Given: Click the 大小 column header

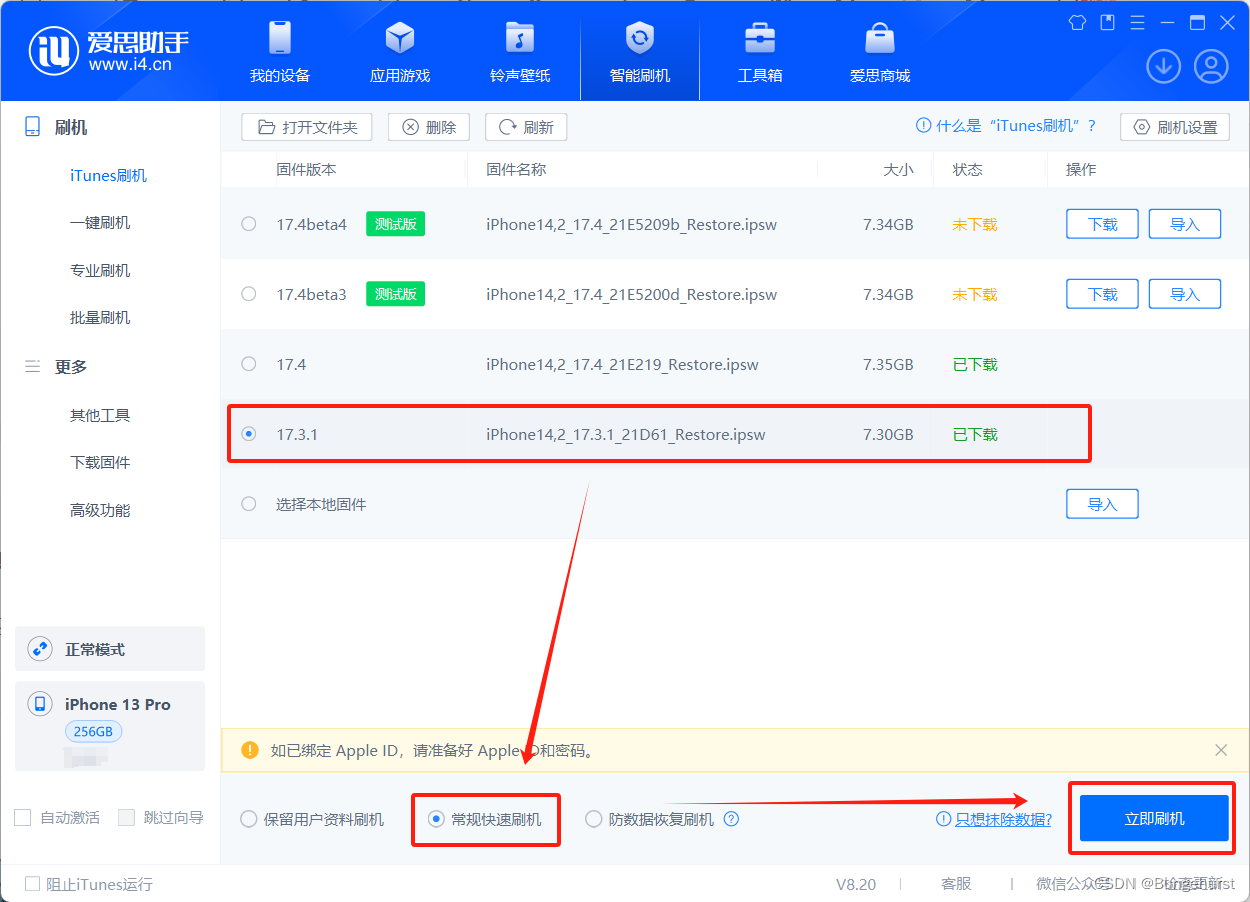Looking at the screenshot, I should click(898, 169).
